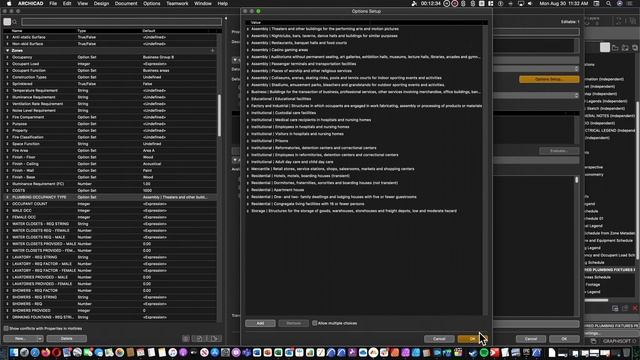Open the dropdown directly above Options Setup button

[x=536, y=69]
